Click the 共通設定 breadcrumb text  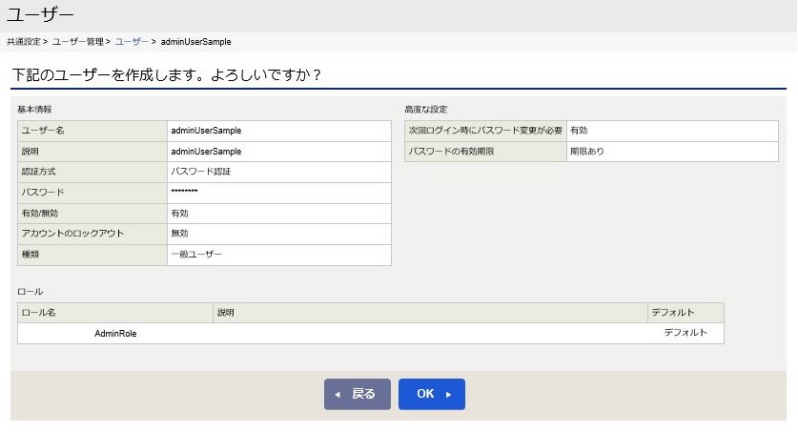coord(23,42)
